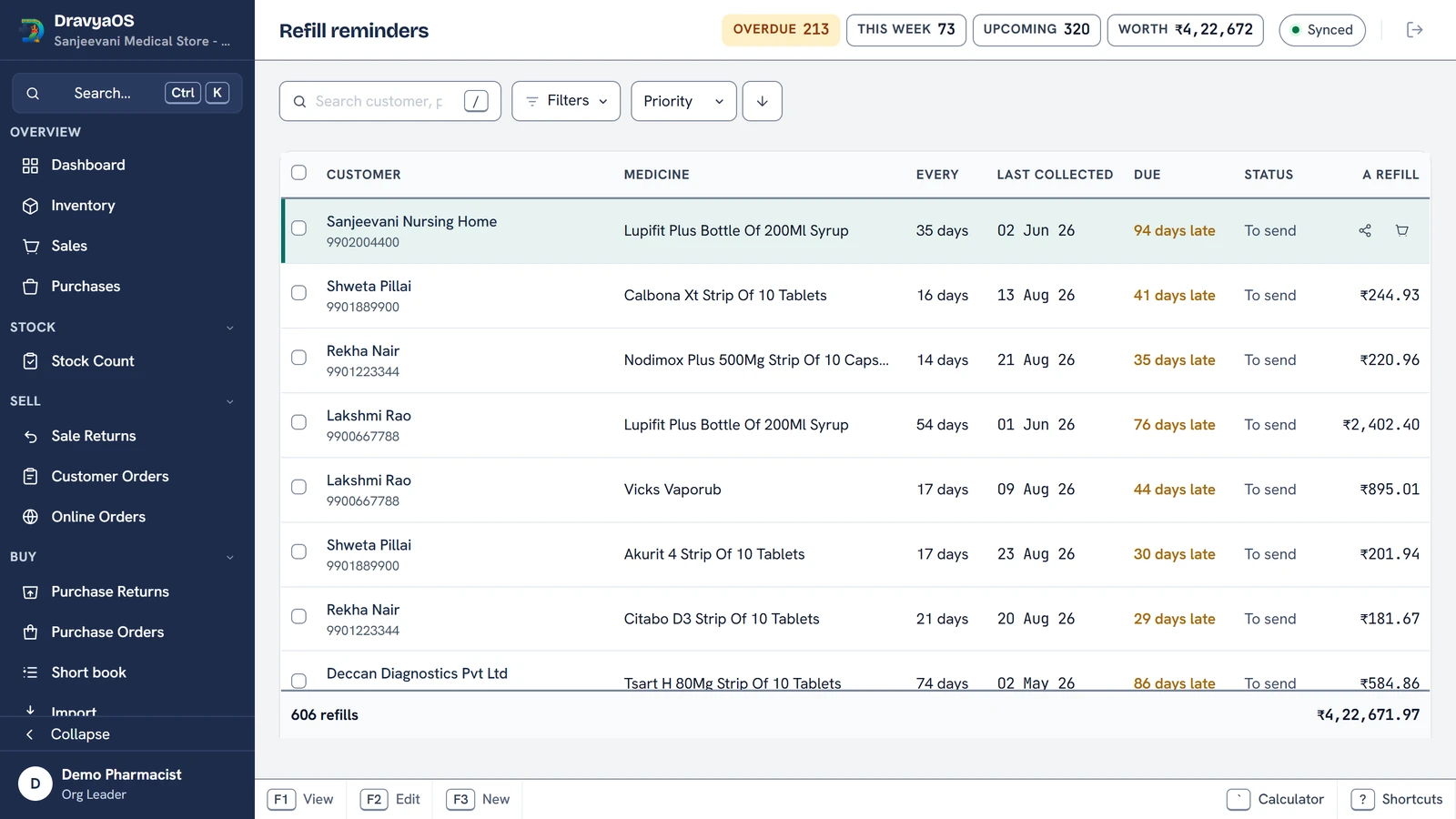The image size is (1456, 819).
Task: Focus the search customer input field
Action: (x=390, y=101)
